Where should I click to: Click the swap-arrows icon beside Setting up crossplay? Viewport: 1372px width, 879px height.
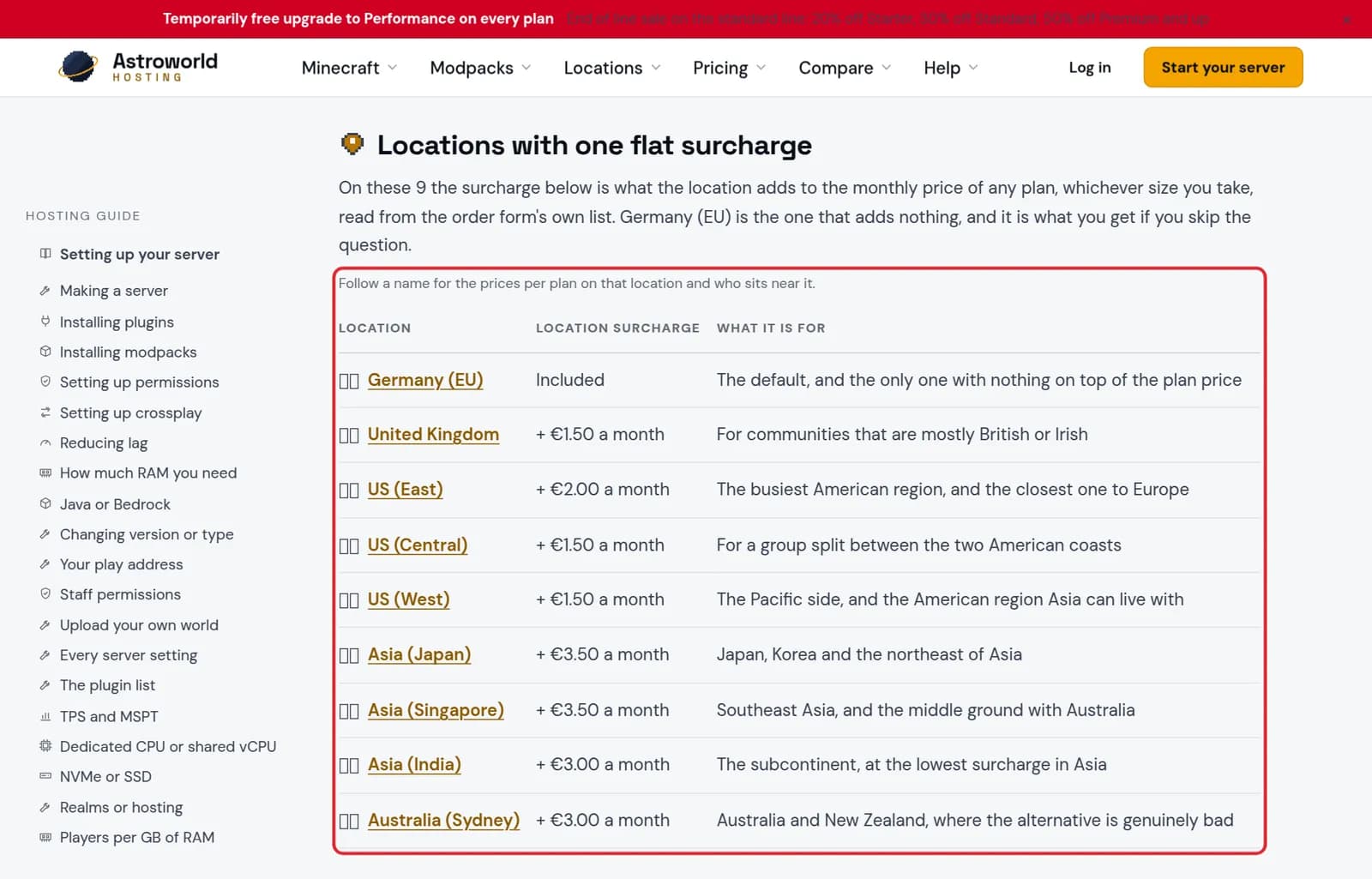45,412
